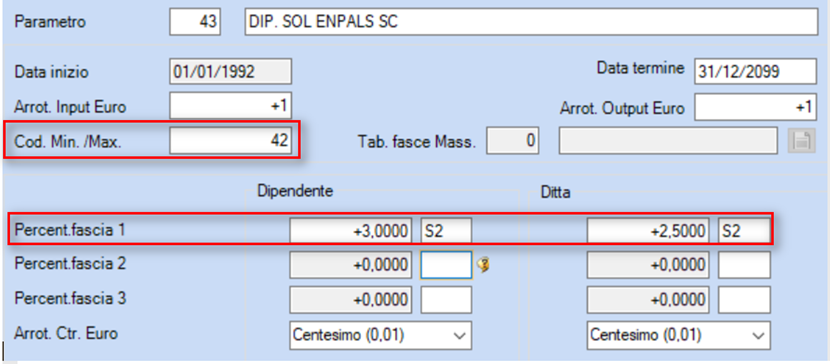Click Ditta Percent.fascia 3 value field
This screenshot has height=364, width=830.
click(x=648, y=300)
